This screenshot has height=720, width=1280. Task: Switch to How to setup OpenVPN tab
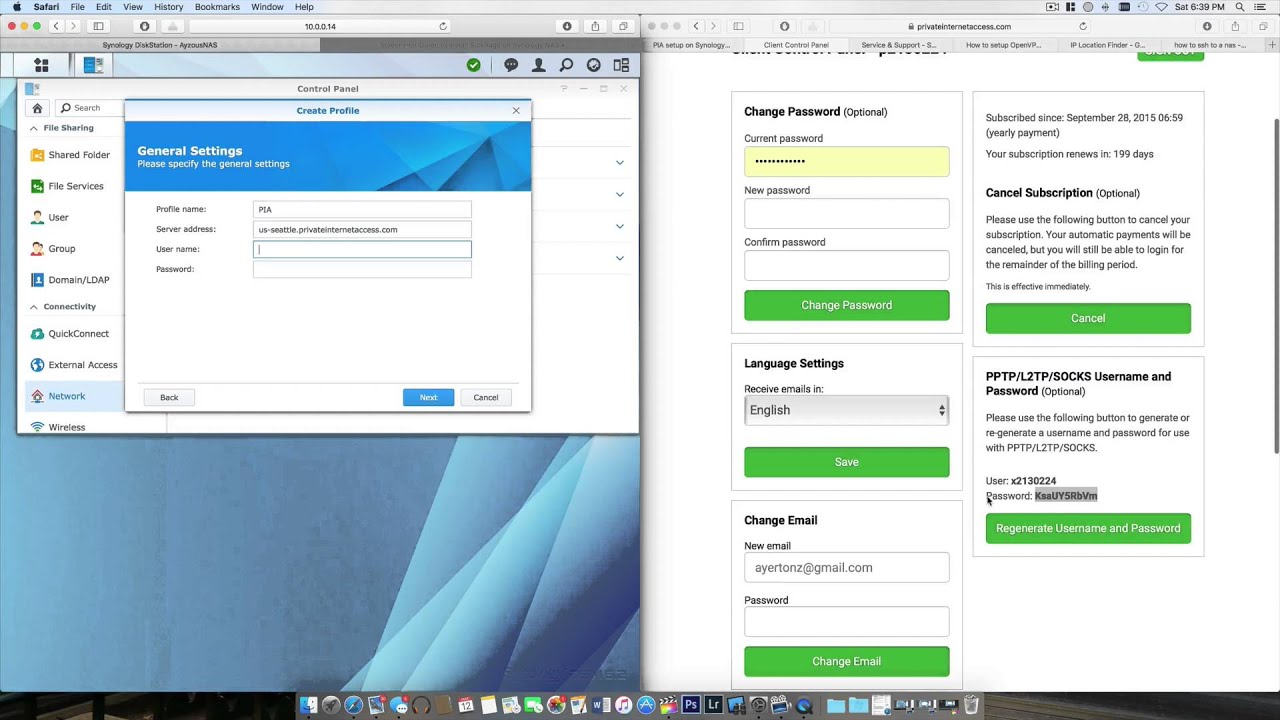click(x=1003, y=45)
